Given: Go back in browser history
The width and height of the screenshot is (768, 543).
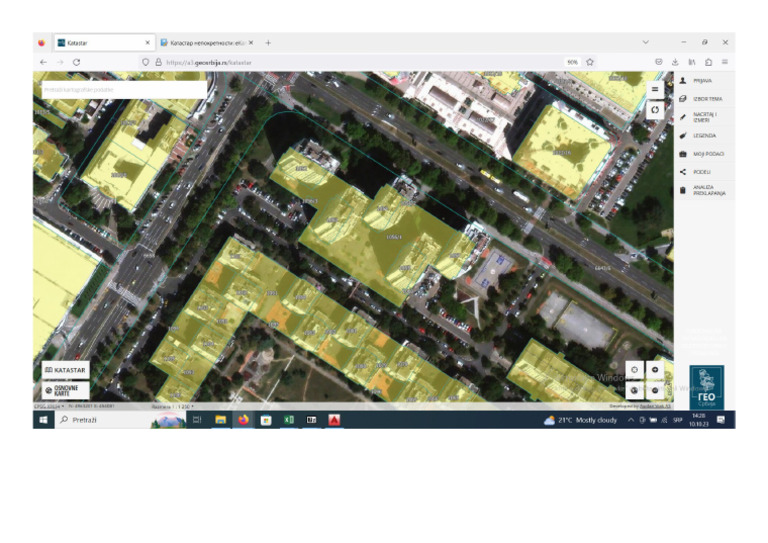Looking at the screenshot, I should tap(43, 62).
